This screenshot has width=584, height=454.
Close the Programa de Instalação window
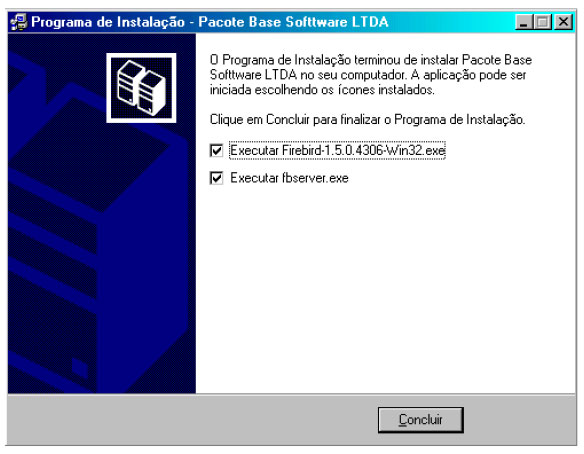pos(563,22)
